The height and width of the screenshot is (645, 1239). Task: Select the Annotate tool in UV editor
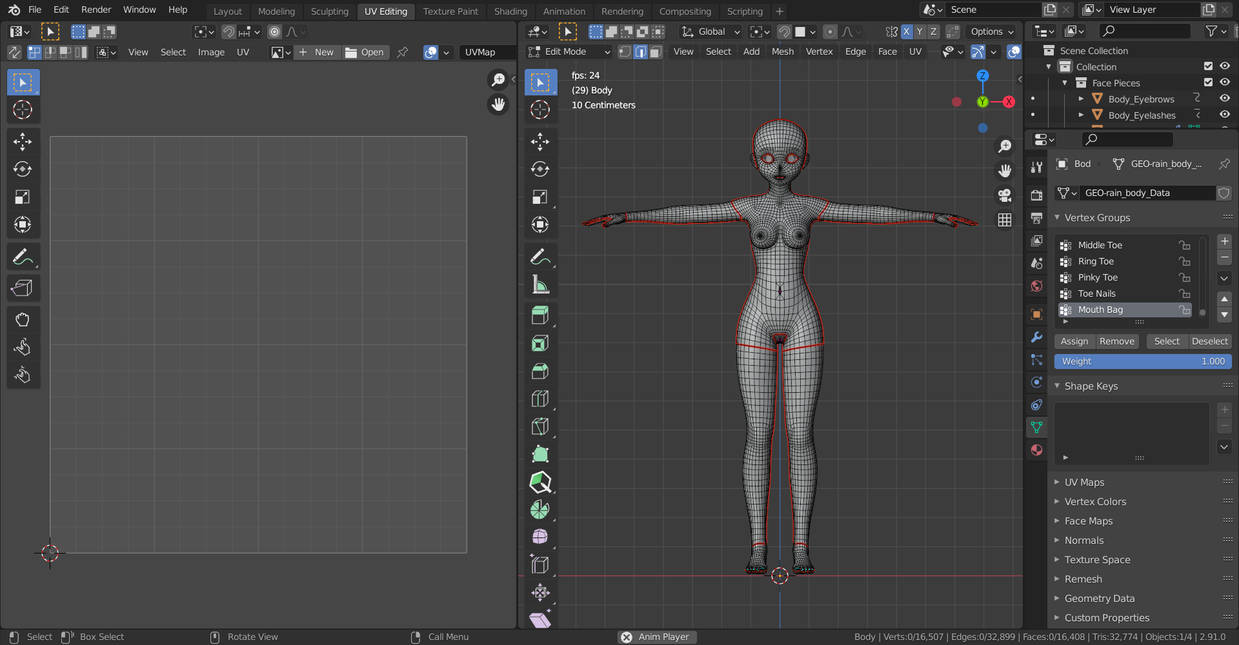[22, 257]
